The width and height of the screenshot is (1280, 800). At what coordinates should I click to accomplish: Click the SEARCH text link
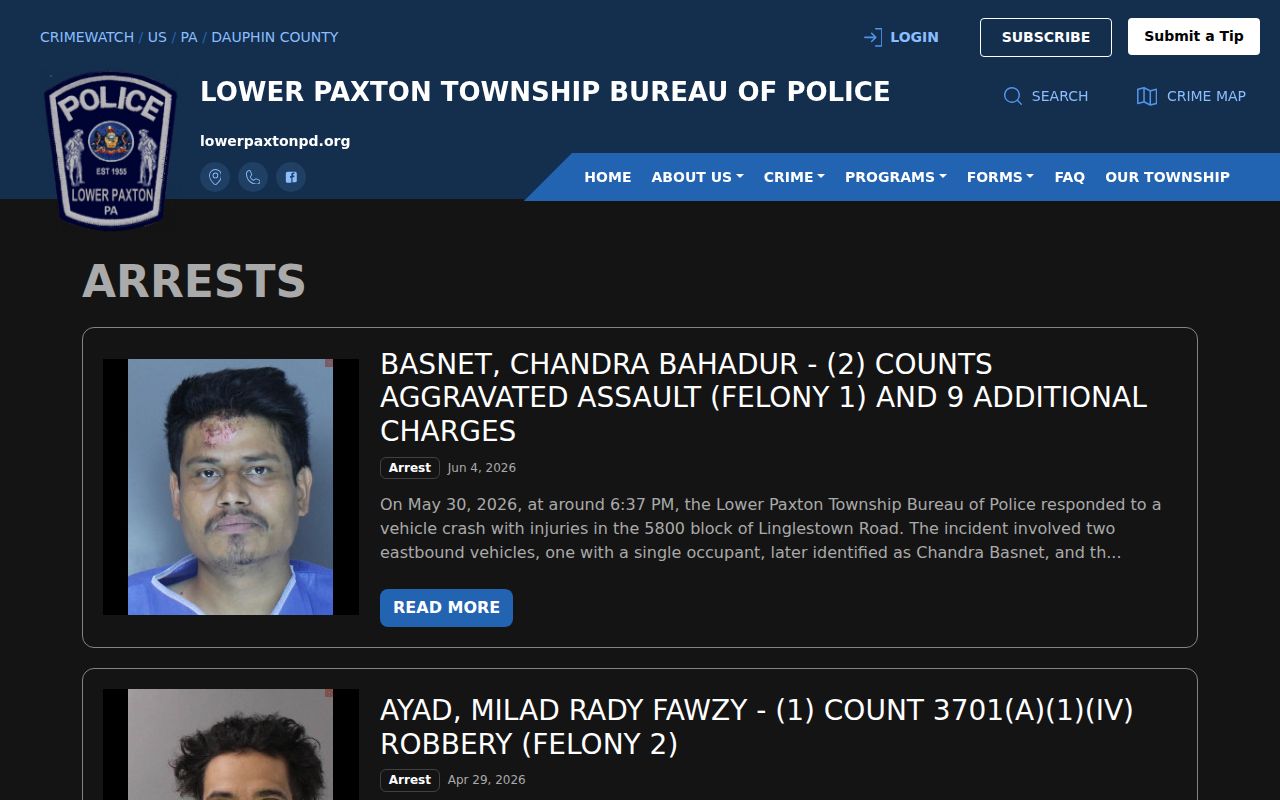(x=1059, y=96)
